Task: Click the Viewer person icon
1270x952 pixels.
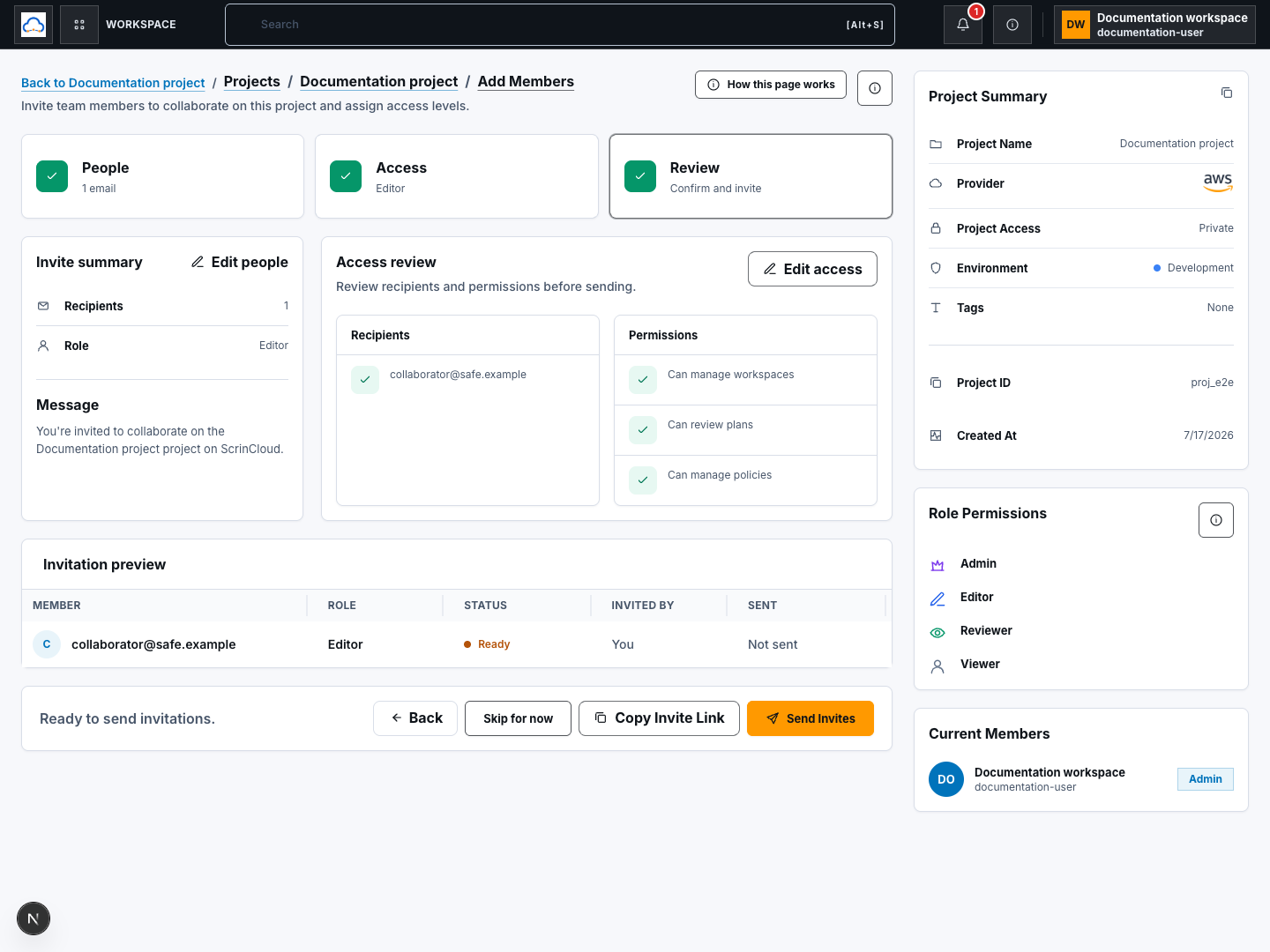Action: [938, 665]
